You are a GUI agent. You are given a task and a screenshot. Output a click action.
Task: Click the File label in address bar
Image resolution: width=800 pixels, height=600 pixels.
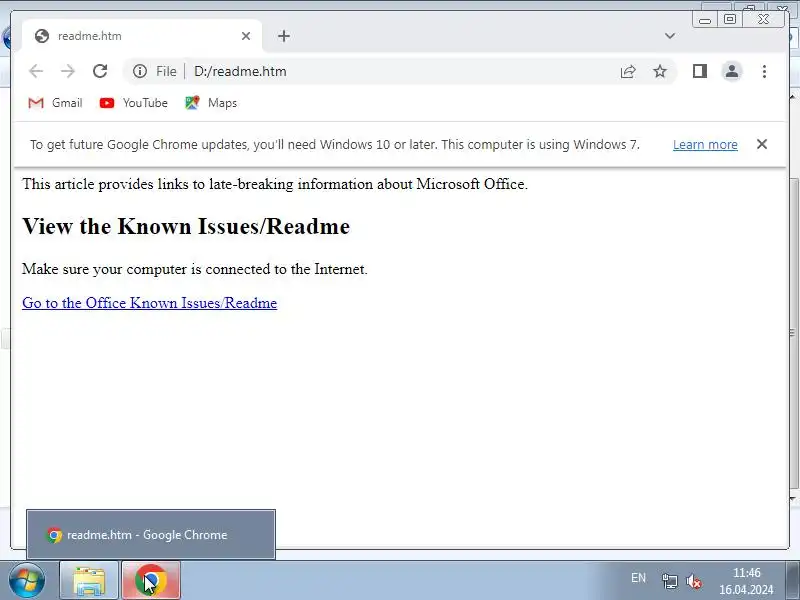pyautogui.click(x=166, y=71)
